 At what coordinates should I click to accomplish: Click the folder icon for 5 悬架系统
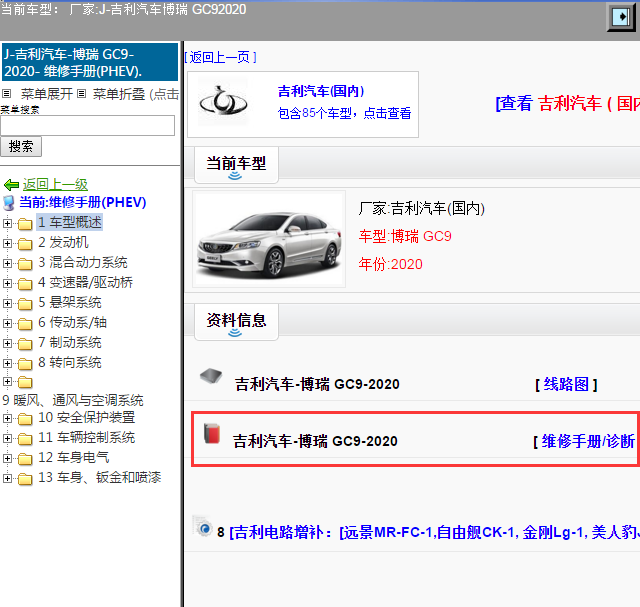click(x=25, y=304)
